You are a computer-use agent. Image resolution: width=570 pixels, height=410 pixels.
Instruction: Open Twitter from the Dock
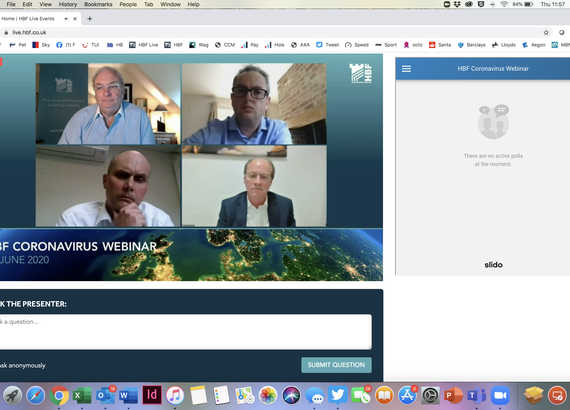[x=338, y=395]
